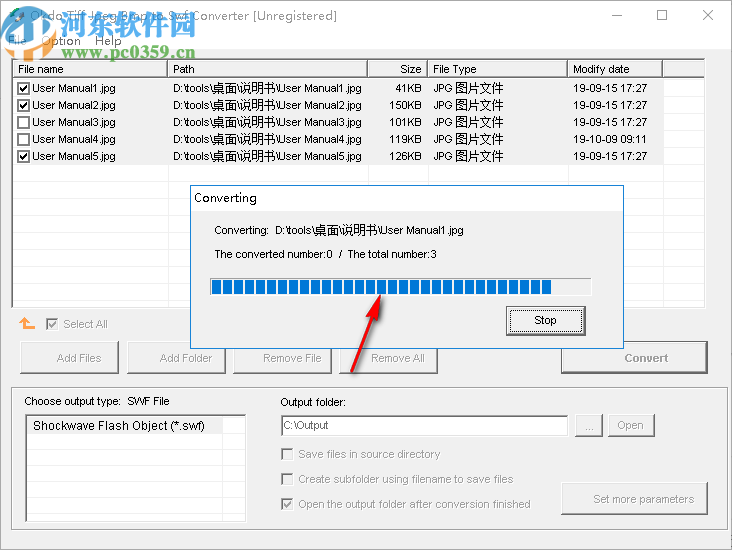732x550 pixels.
Task: Minimize the converter window
Action: click(617, 15)
